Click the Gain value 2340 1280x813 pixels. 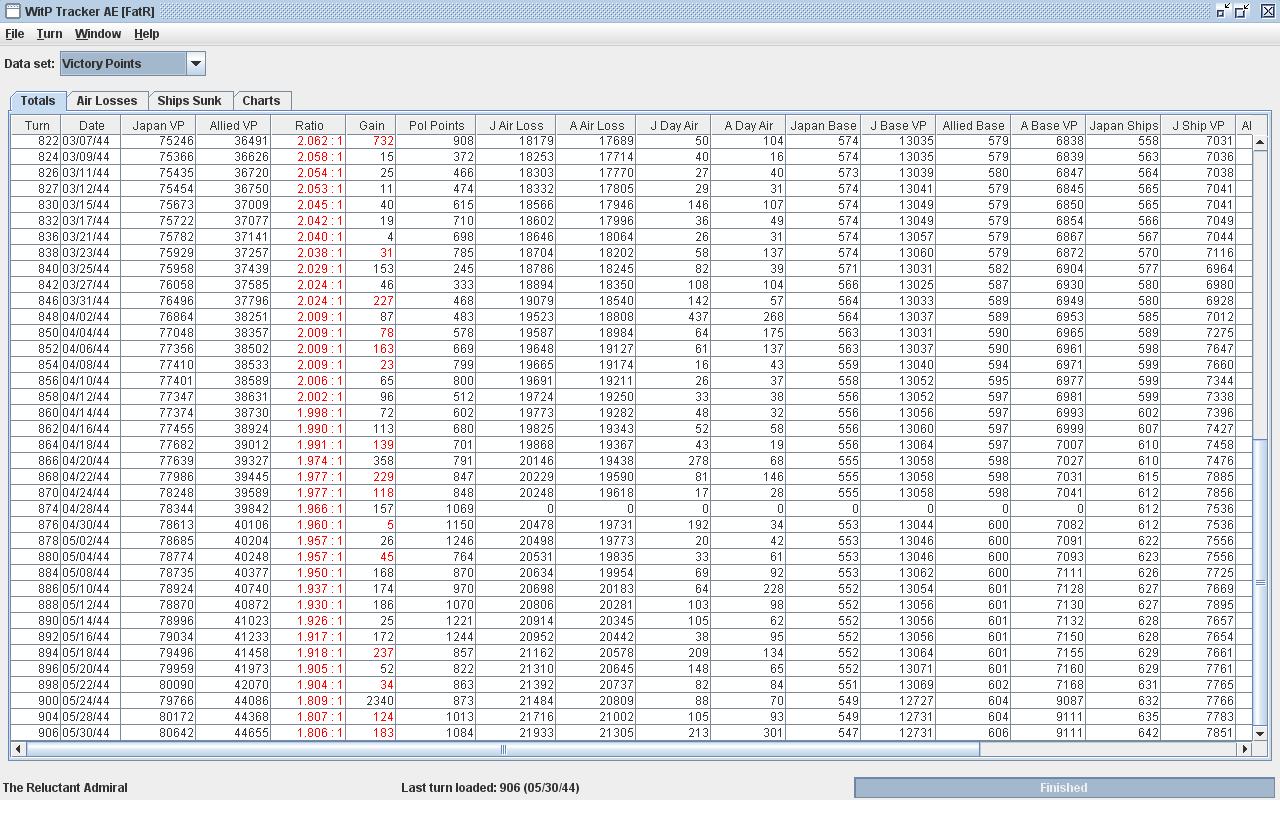coord(371,701)
